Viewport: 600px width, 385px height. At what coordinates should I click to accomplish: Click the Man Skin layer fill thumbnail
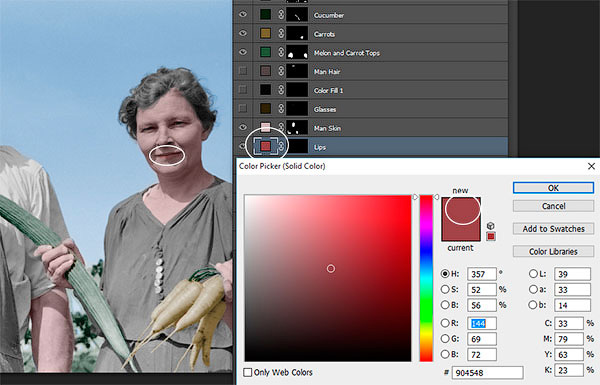(x=265, y=127)
